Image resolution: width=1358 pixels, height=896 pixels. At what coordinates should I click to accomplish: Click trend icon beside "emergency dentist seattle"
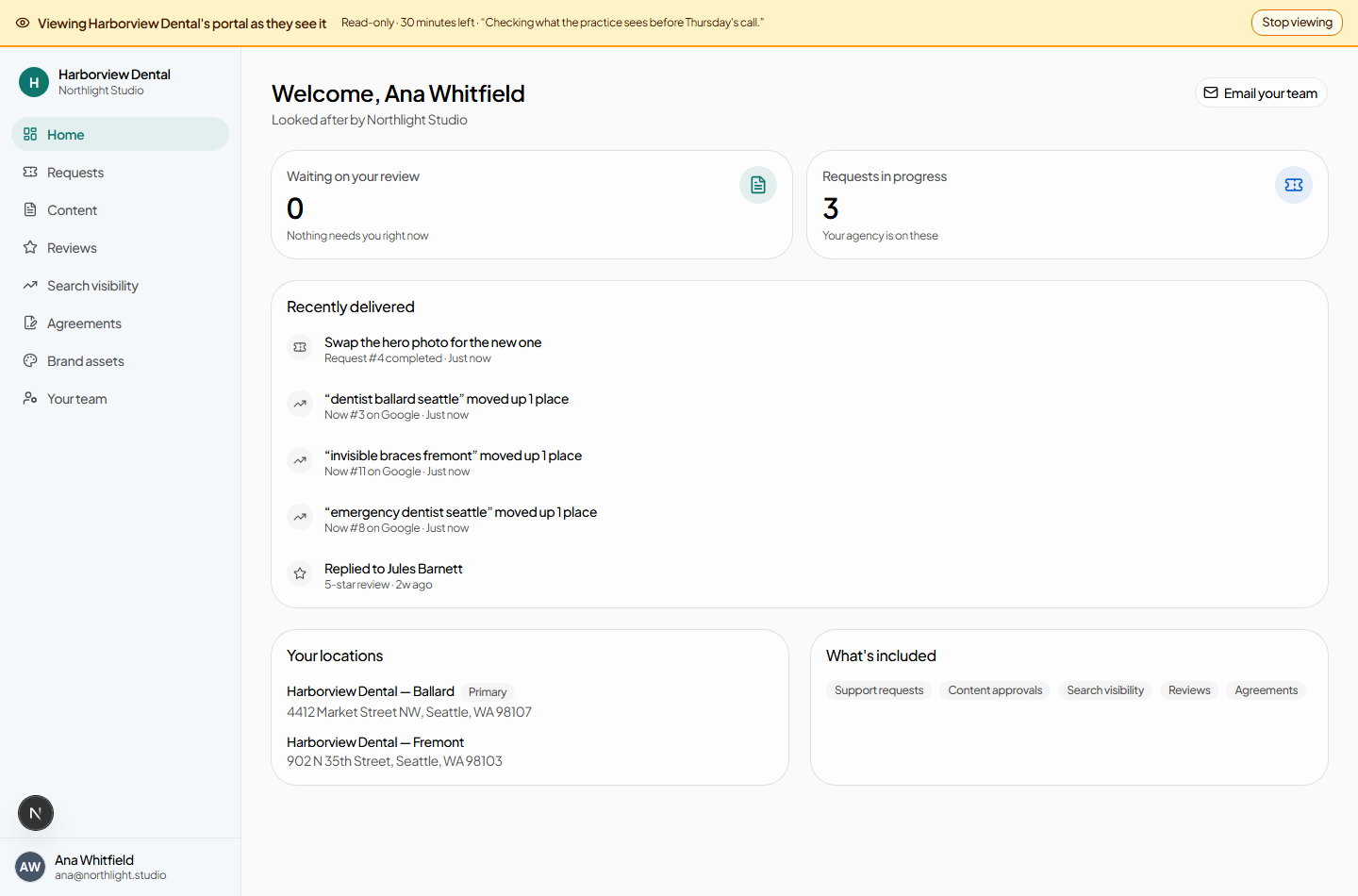click(300, 517)
